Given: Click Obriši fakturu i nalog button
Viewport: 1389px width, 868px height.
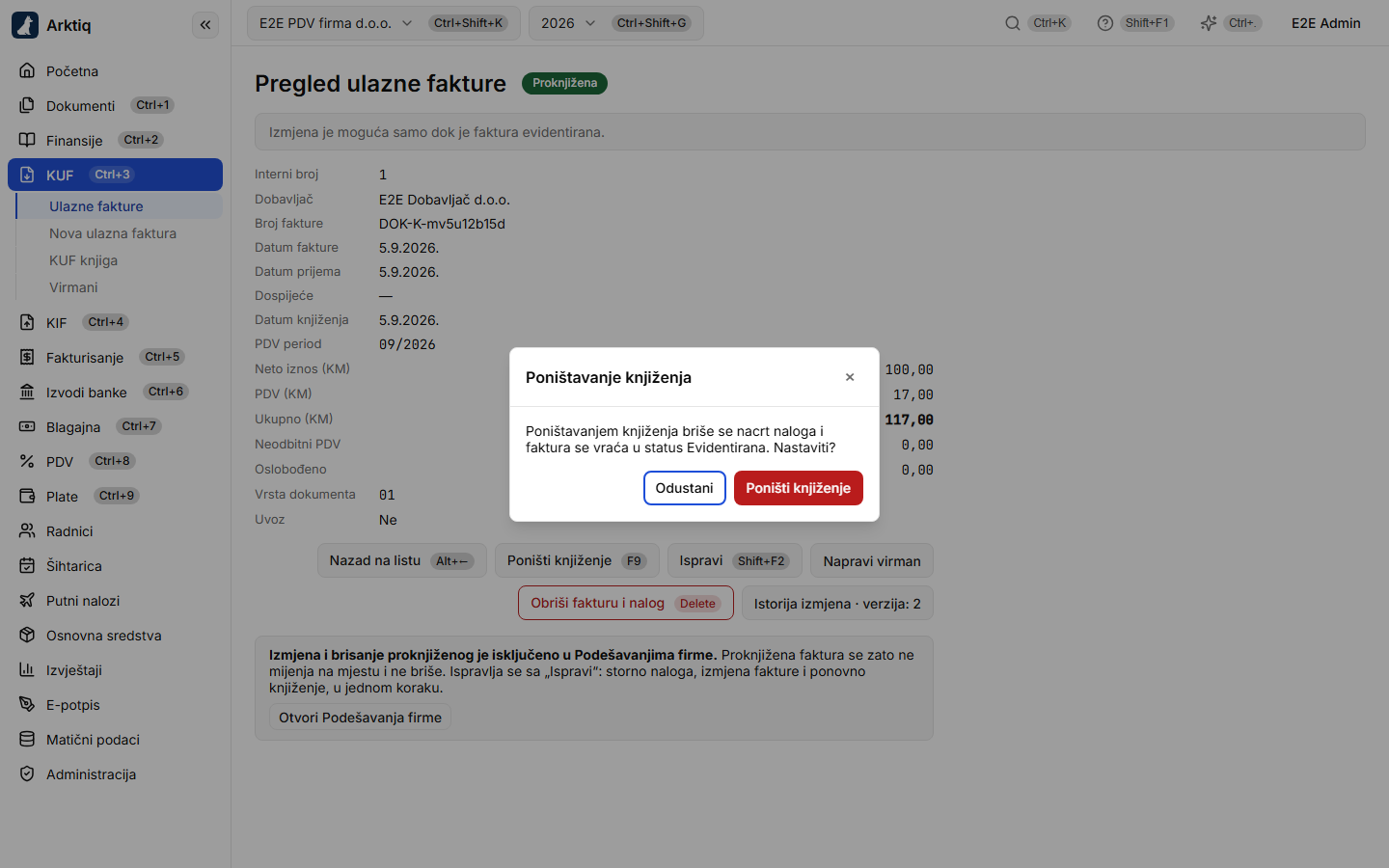Looking at the screenshot, I should point(626,603).
